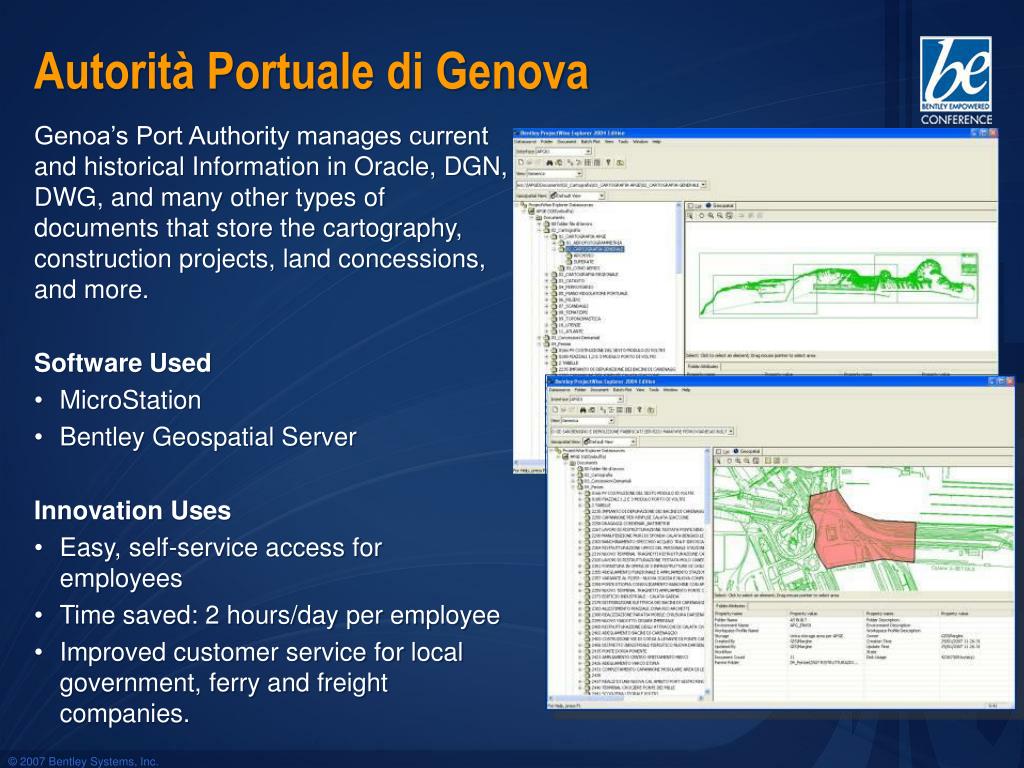Open the Interface dropdown in the front window
This screenshot has width=1024, height=768.
[x=597, y=399]
